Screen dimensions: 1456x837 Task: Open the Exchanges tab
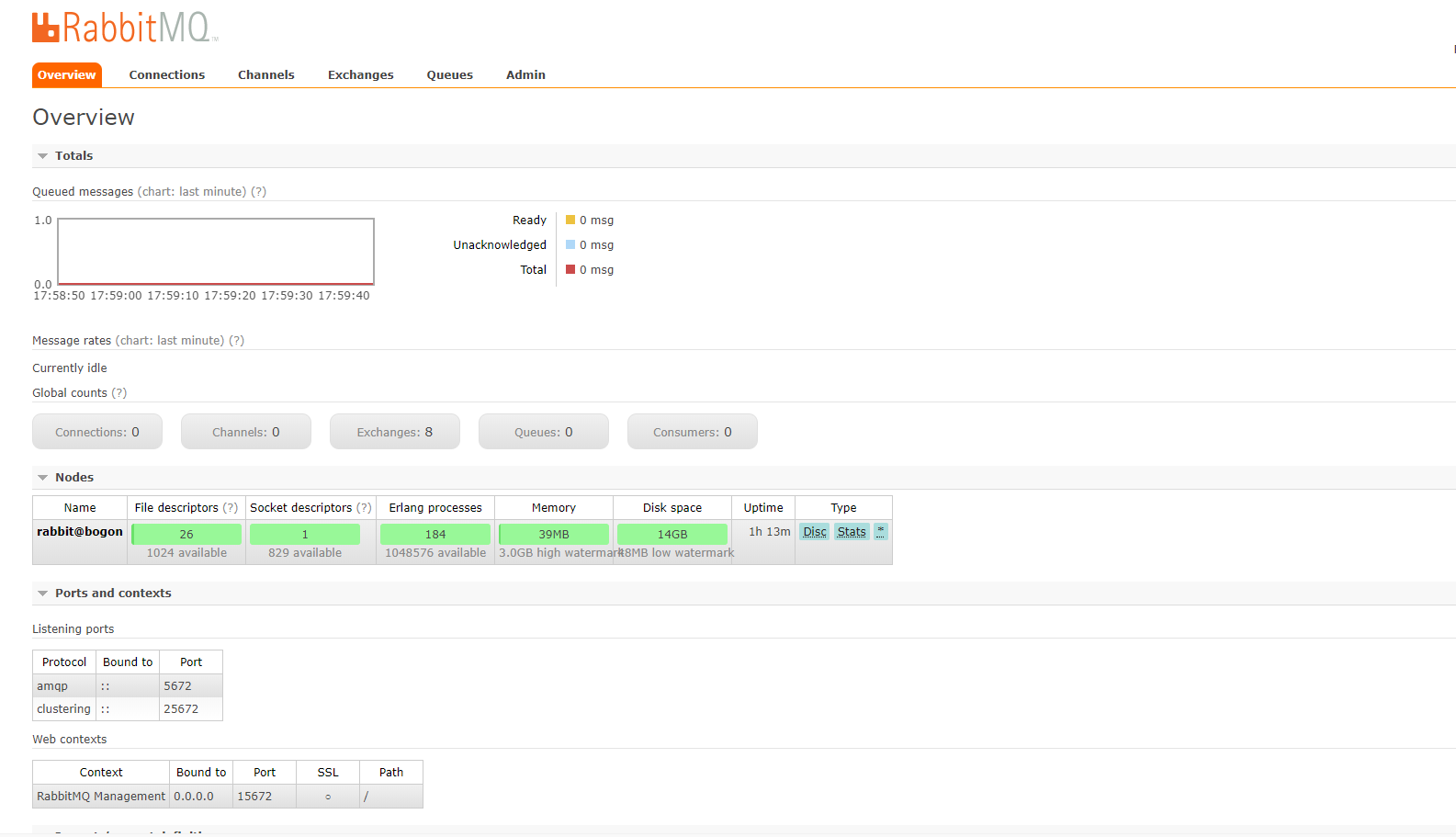coord(361,75)
